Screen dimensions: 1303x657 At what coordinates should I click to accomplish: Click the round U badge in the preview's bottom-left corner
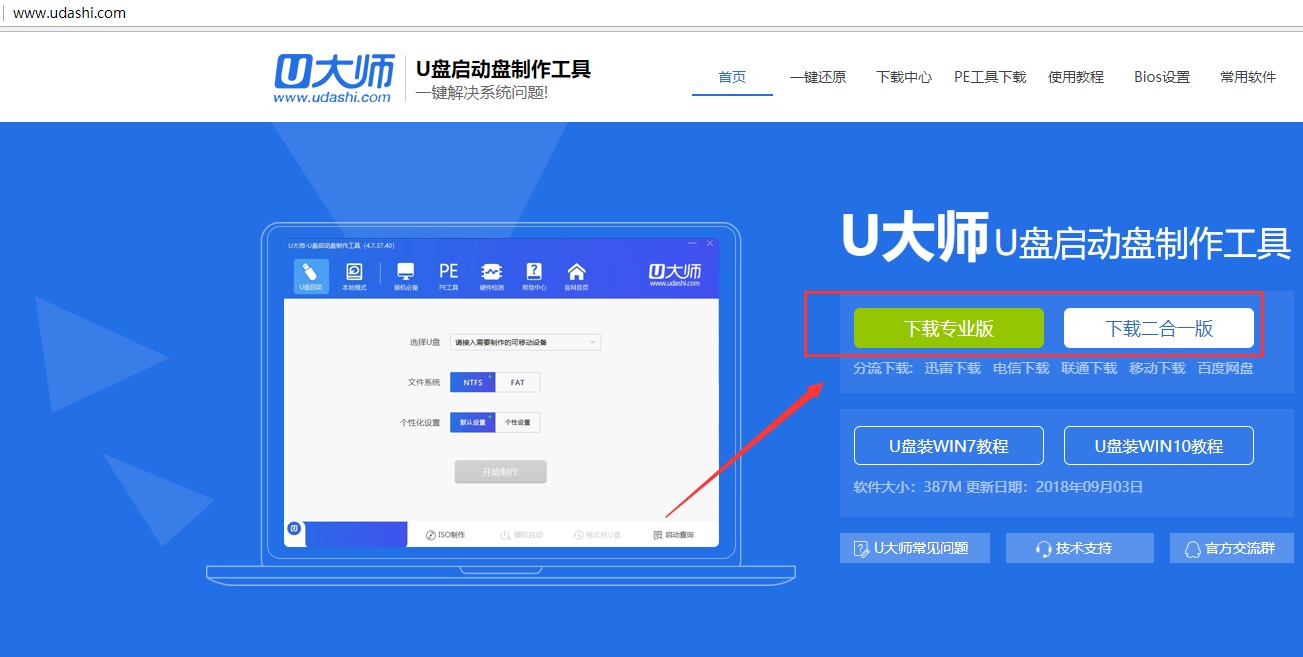point(295,528)
